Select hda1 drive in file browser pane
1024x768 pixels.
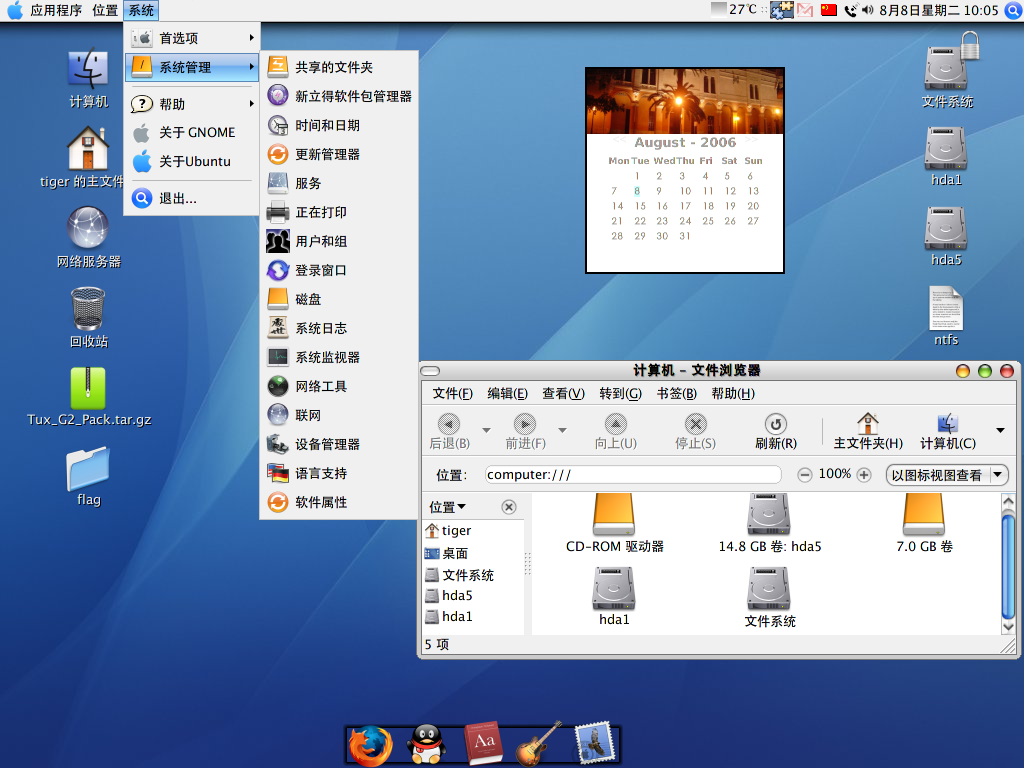tap(614, 597)
